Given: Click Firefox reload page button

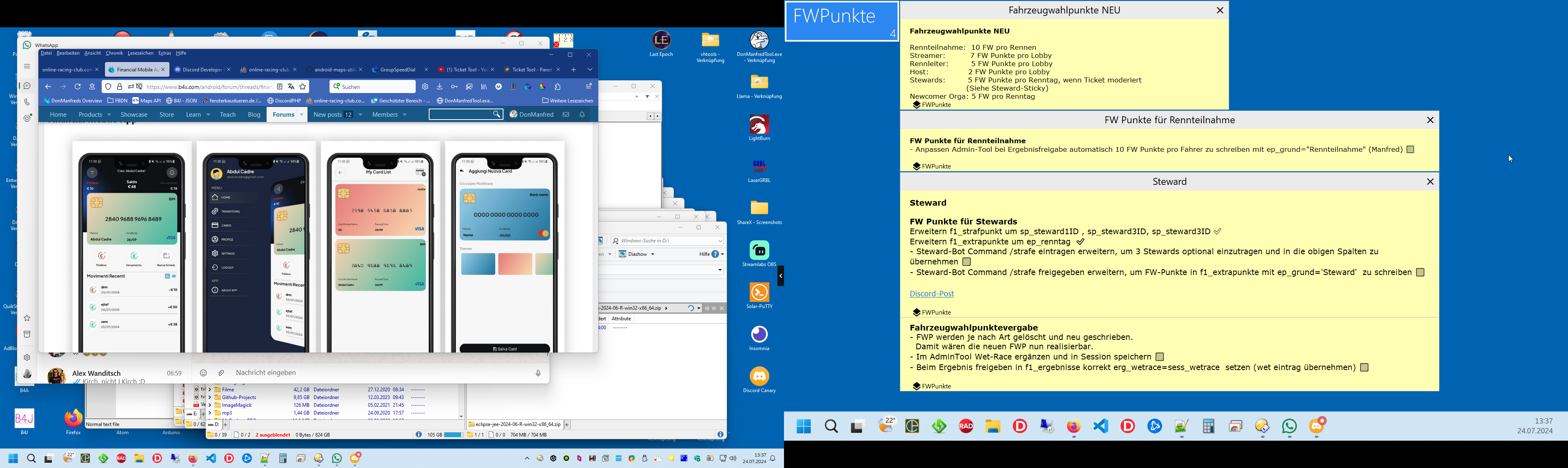Looking at the screenshot, I should point(77,87).
